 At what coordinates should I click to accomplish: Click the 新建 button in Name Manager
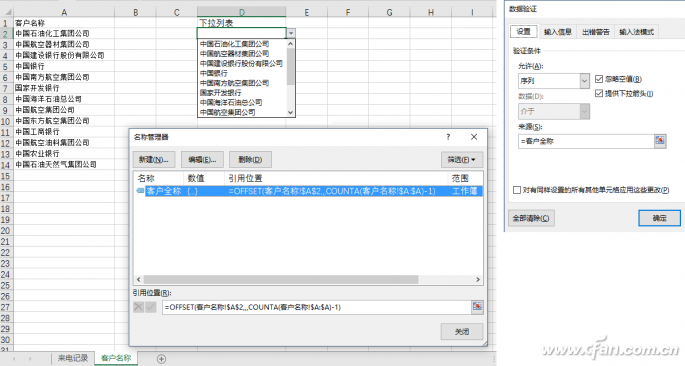click(154, 160)
